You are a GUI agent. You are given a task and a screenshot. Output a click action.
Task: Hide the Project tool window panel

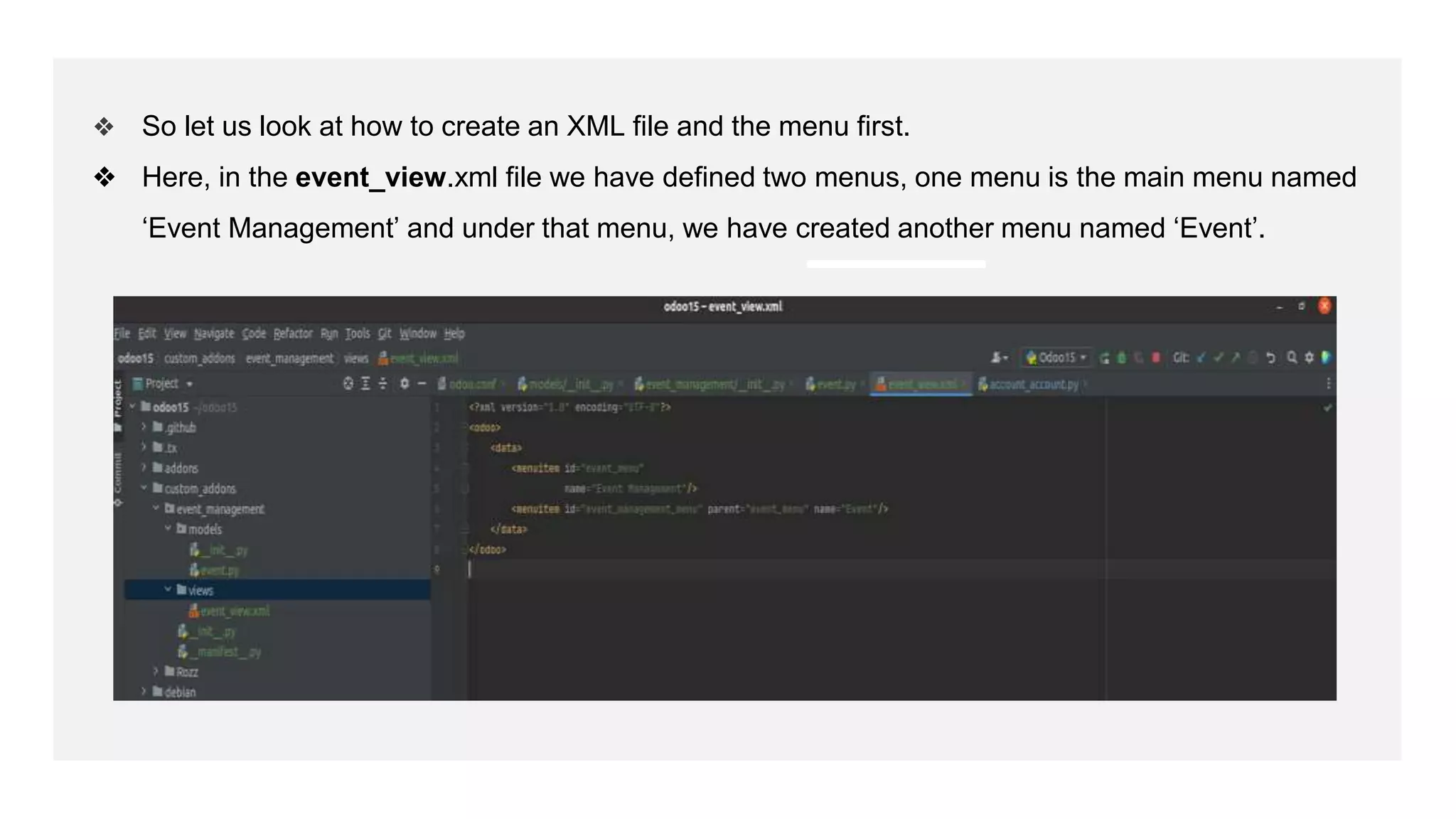pos(422,384)
